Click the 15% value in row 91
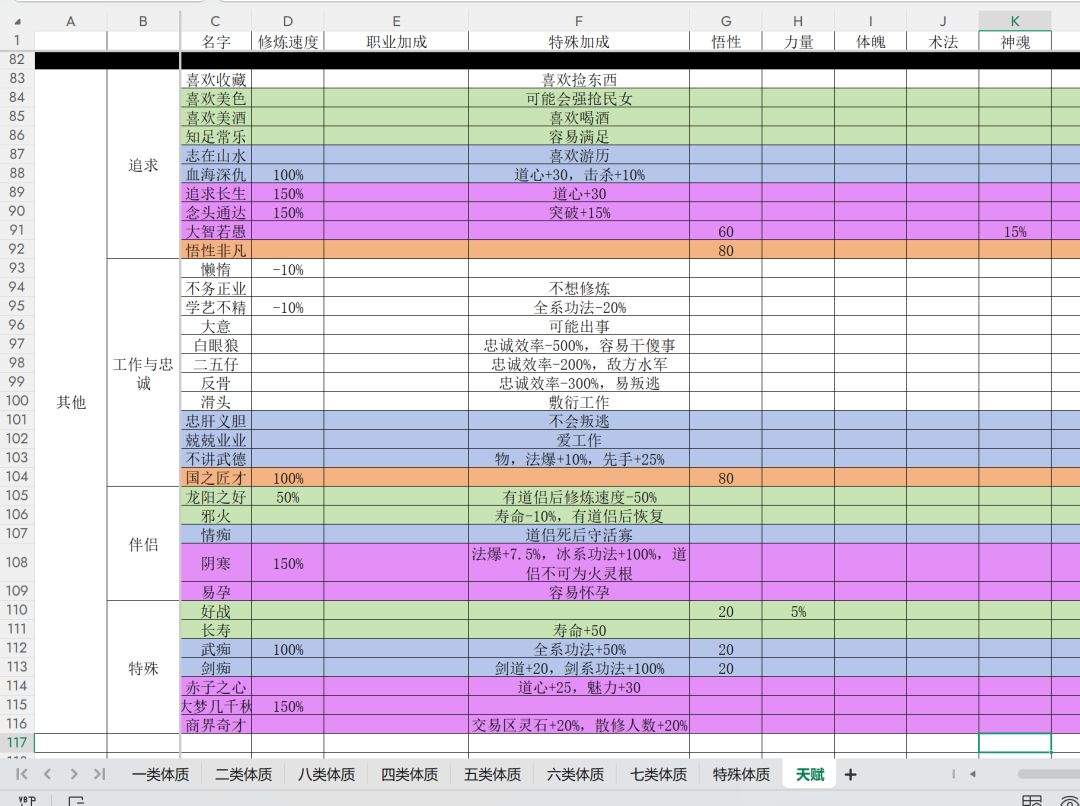 pyautogui.click(x=1015, y=231)
